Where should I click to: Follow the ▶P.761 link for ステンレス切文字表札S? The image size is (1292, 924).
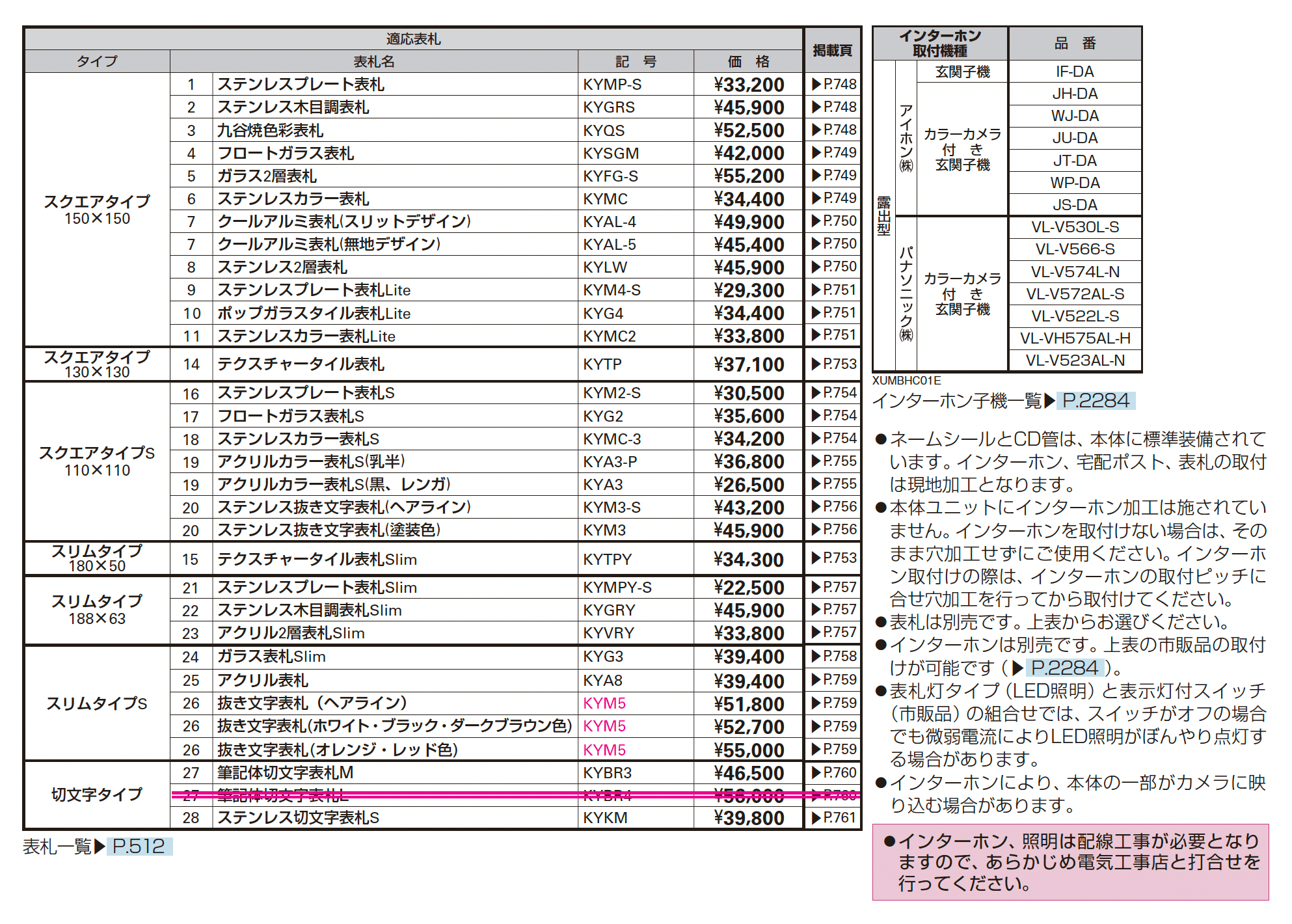[x=839, y=819]
